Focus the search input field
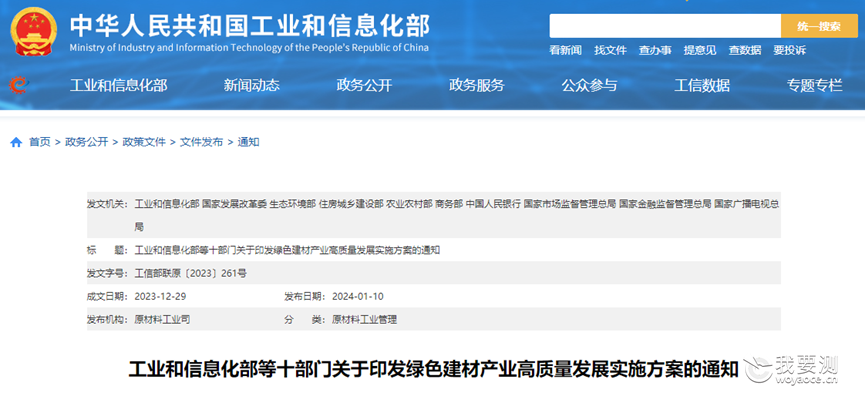The image size is (865, 396). tap(665, 26)
